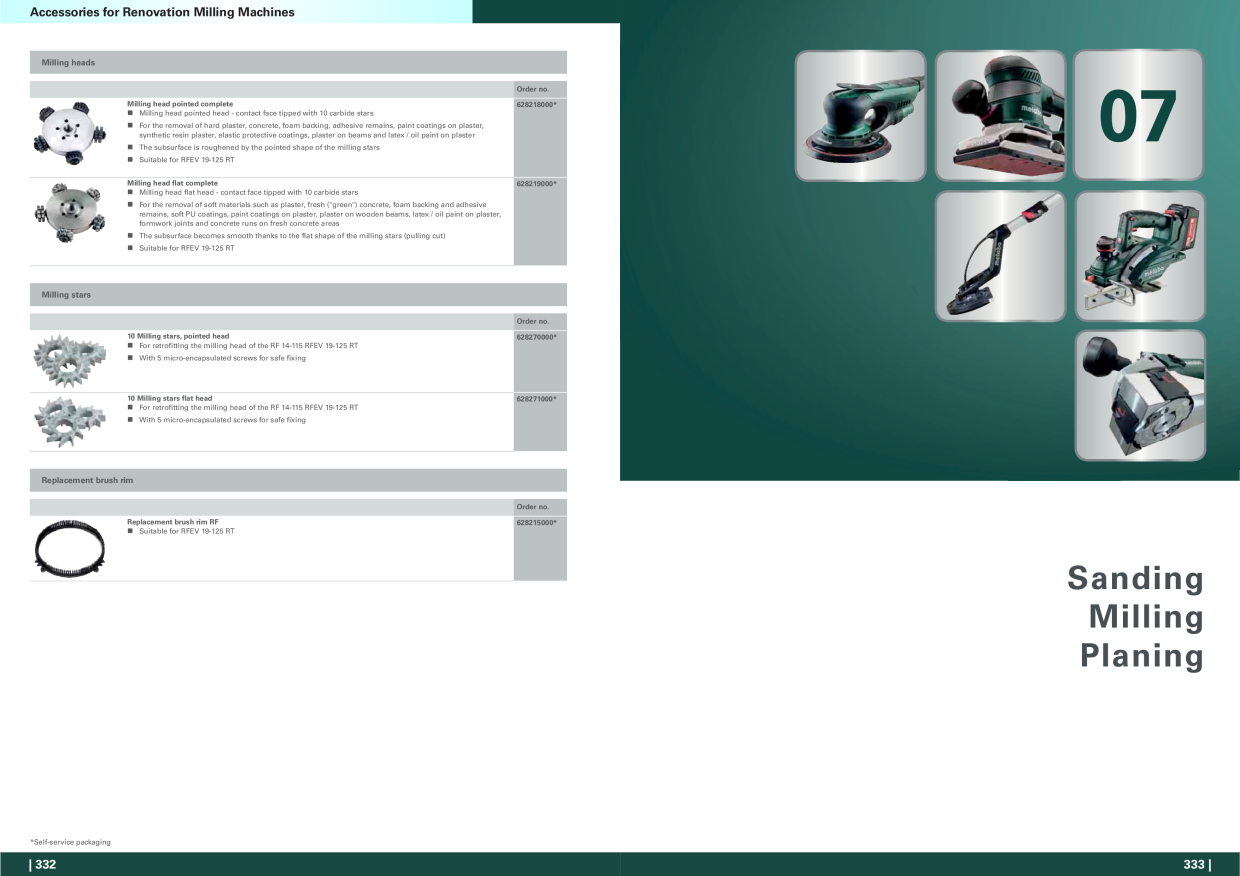Click order number 628215000
Image resolution: width=1240 pixels, height=876 pixels.
(x=536, y=523)
